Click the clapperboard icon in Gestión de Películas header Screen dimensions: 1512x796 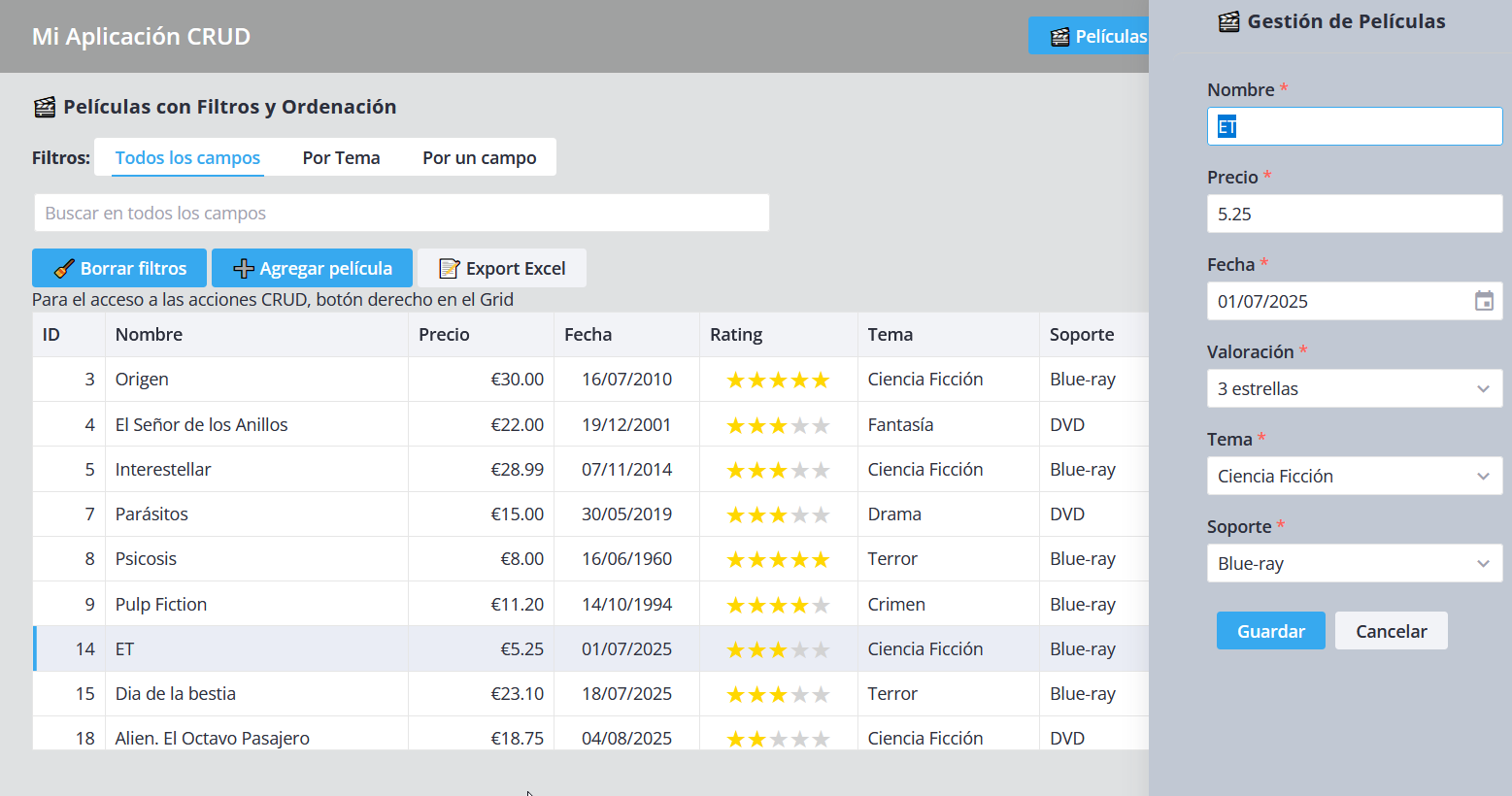point(1228,21)
